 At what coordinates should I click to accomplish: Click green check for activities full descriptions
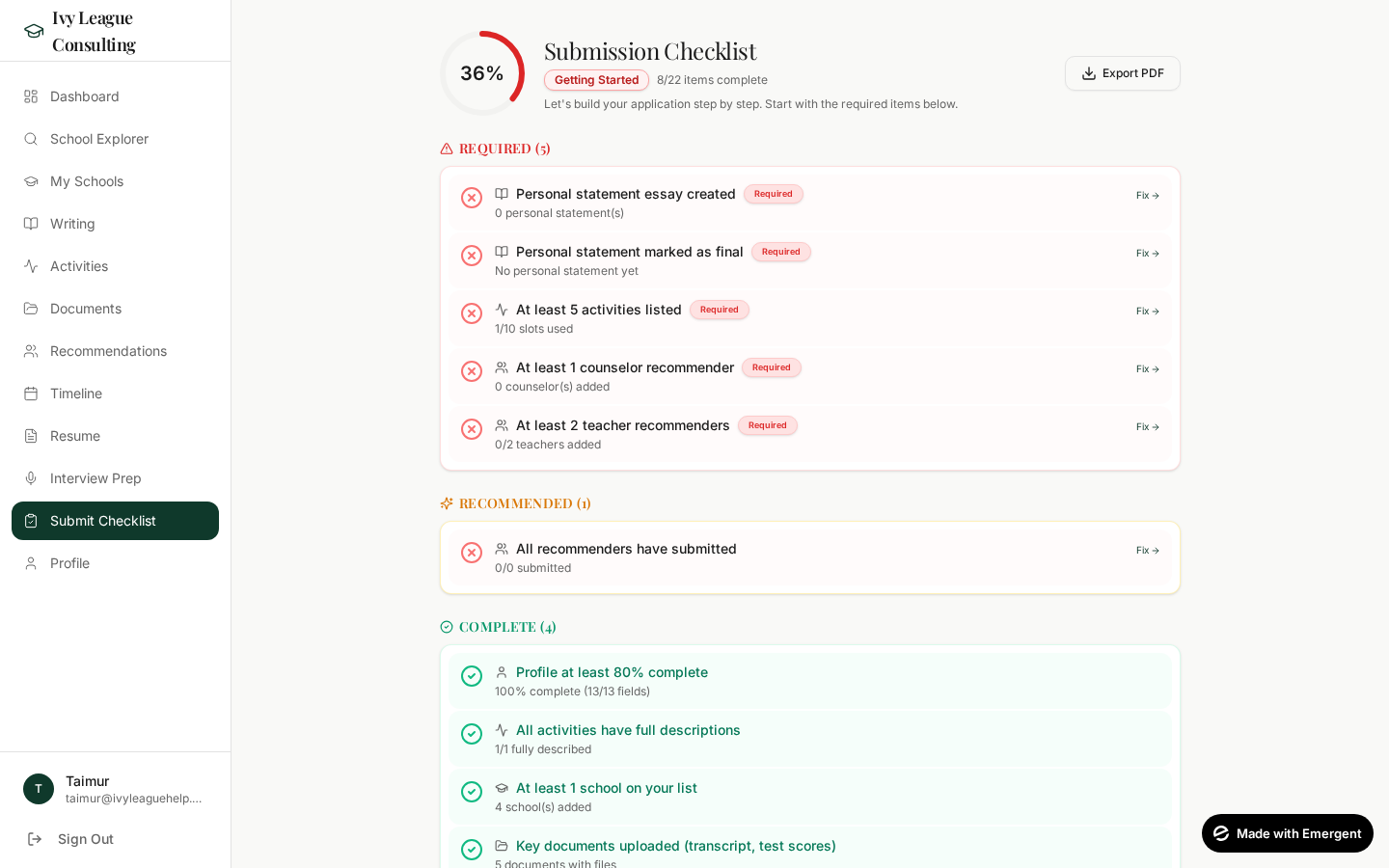(x=472, y=734)
